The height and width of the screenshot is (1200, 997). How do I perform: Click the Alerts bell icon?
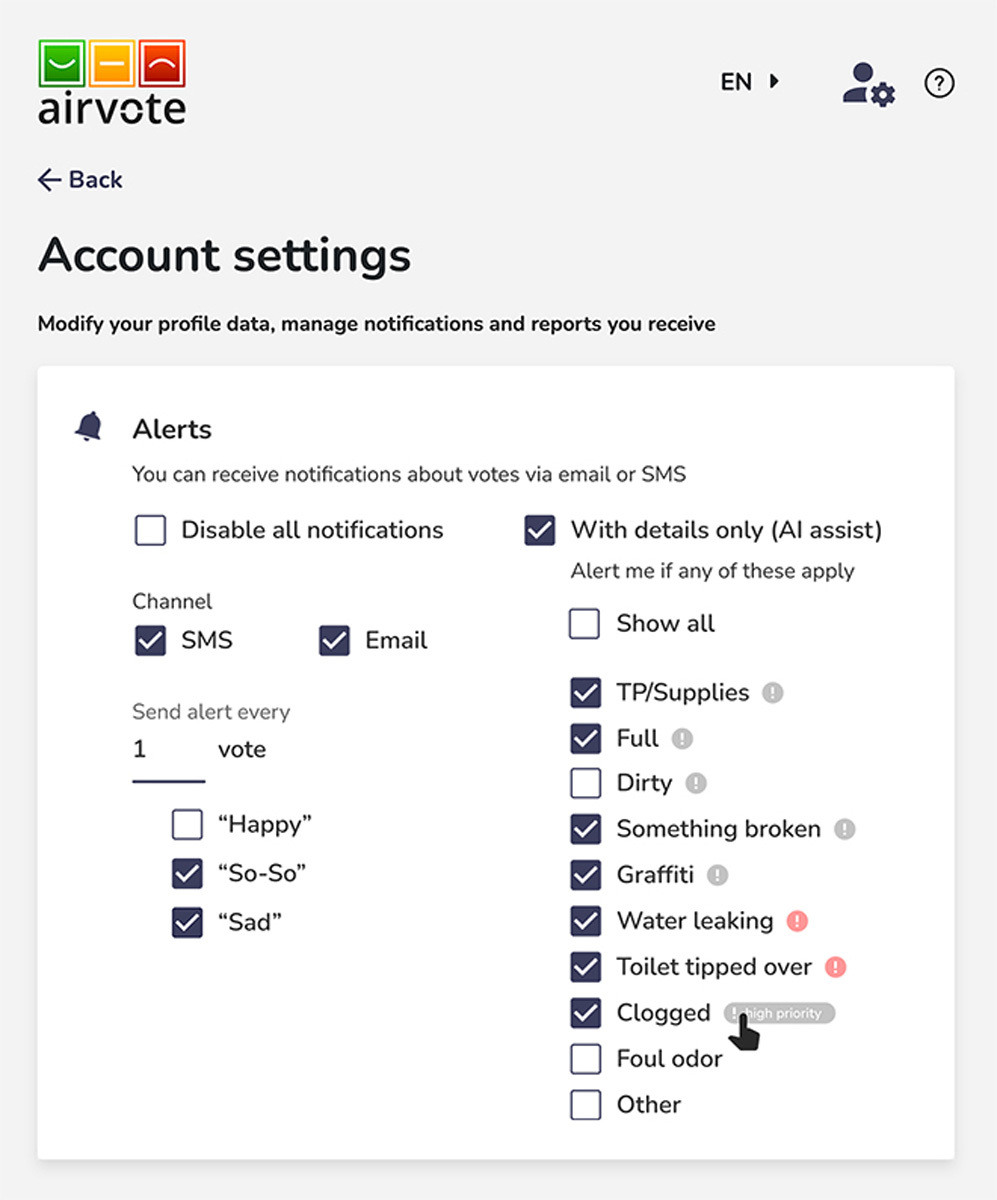[89, 428]
